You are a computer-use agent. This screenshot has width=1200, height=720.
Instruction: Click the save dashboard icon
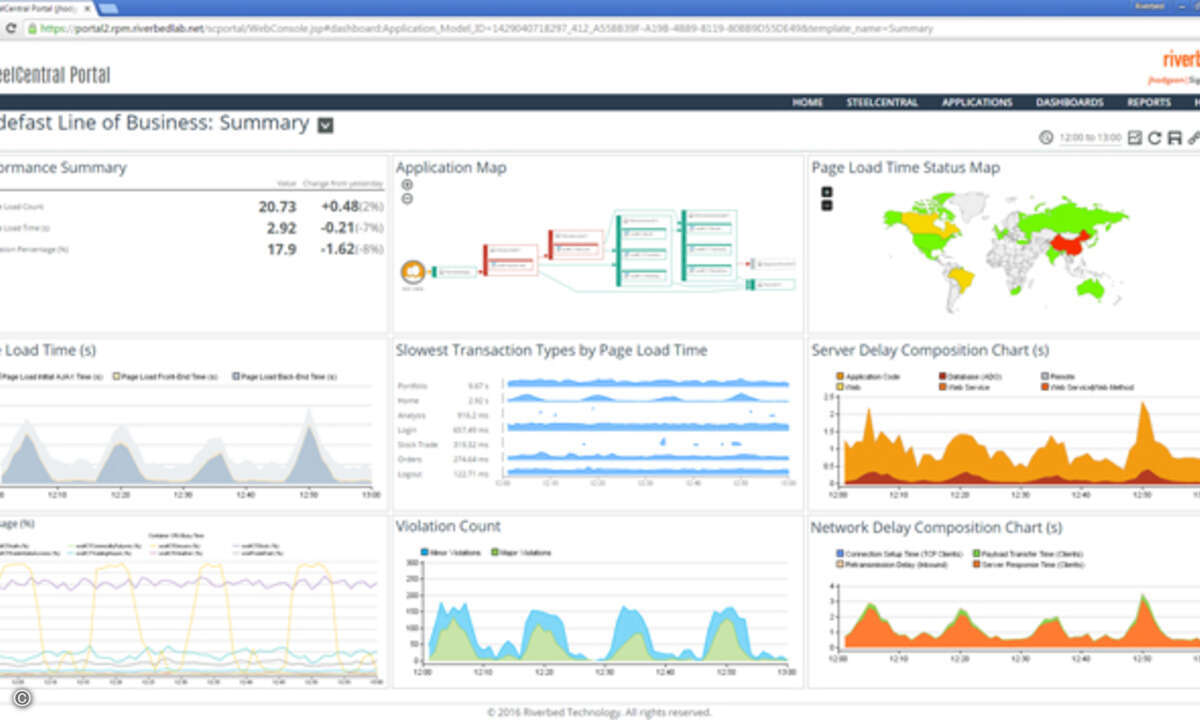click(x=1174, y=138)
